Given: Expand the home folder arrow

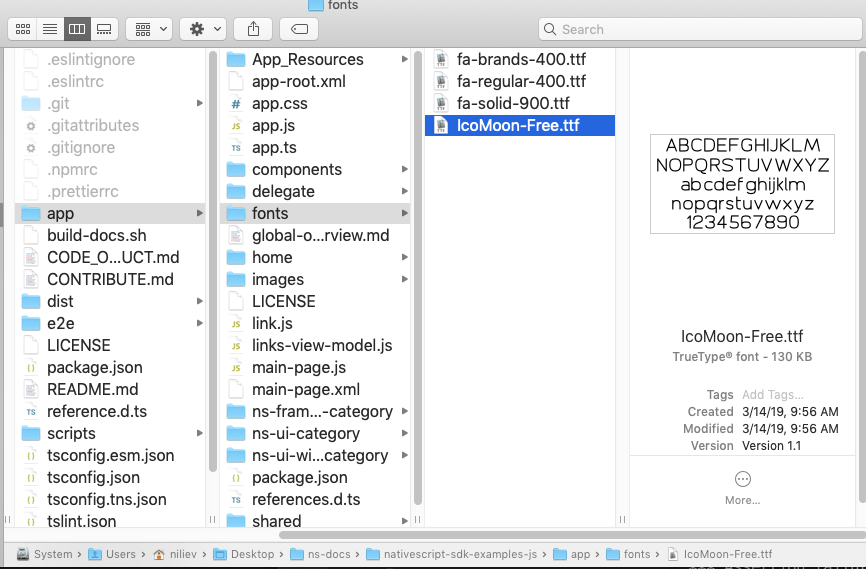Looking at the screenshot, I should click(405, 257).
